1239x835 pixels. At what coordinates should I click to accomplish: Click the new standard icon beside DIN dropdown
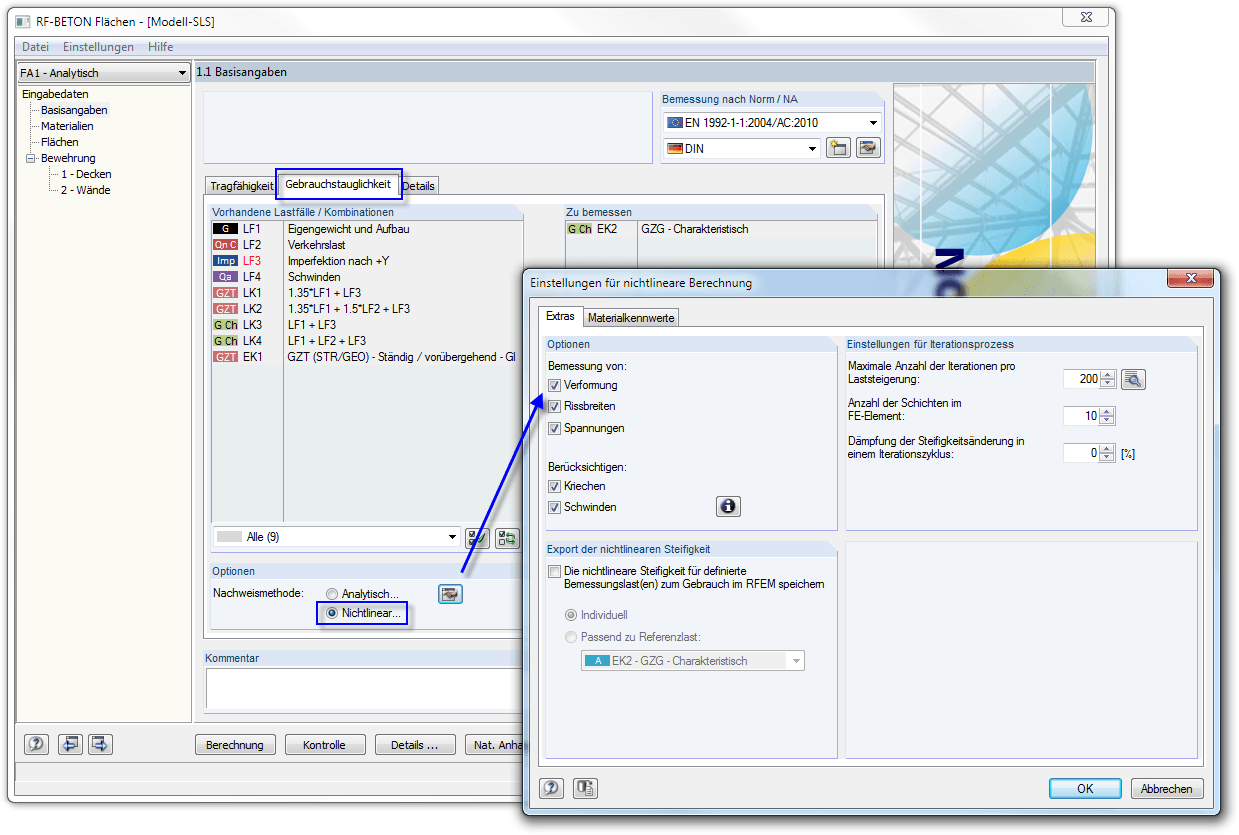pos(838,148)
